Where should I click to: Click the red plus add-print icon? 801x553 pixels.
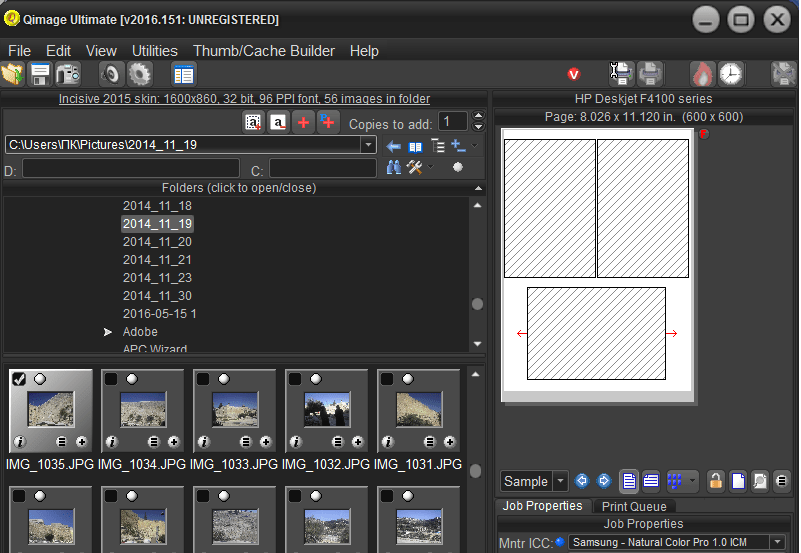click(303, 122)
